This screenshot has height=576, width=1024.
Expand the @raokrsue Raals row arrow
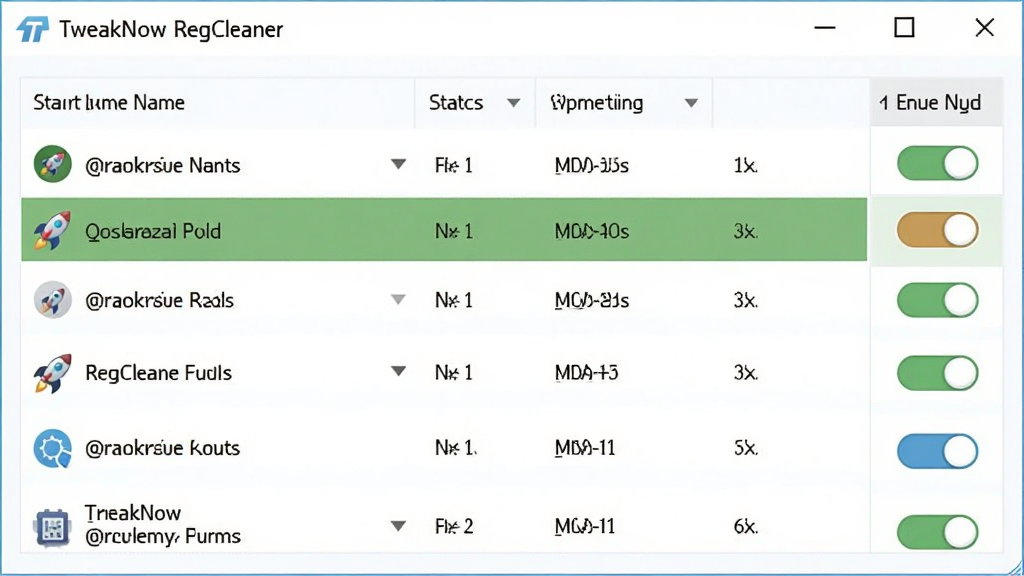point(398,300)
